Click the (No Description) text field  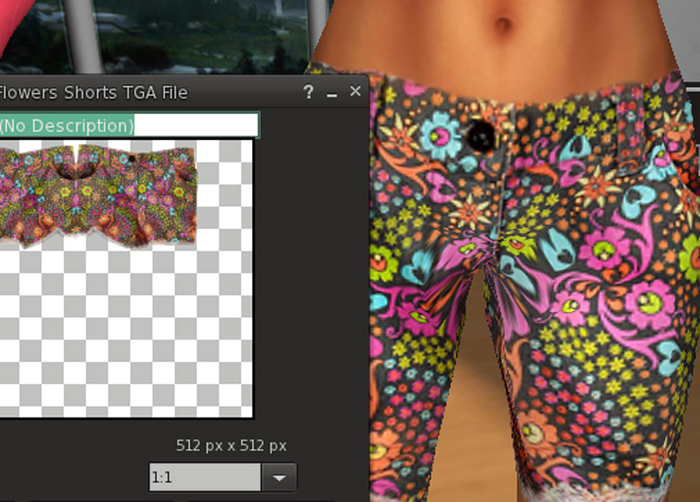click(x=129, y=125)
